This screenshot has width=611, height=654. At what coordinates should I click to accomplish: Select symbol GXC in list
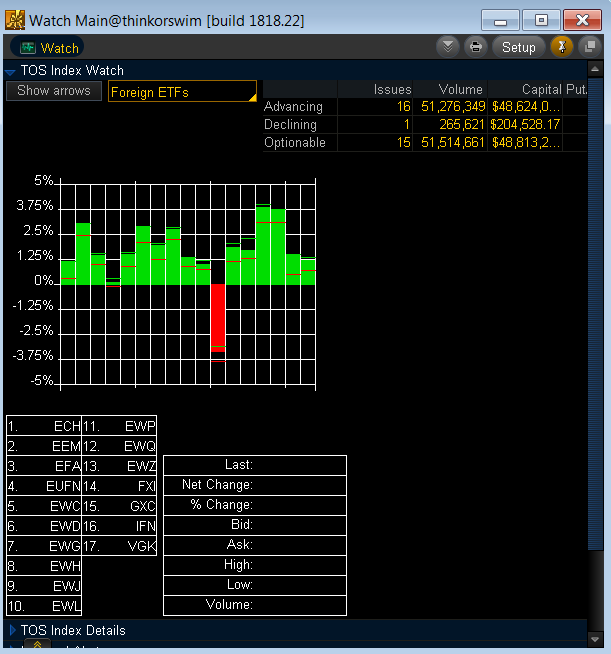point(119,506)
